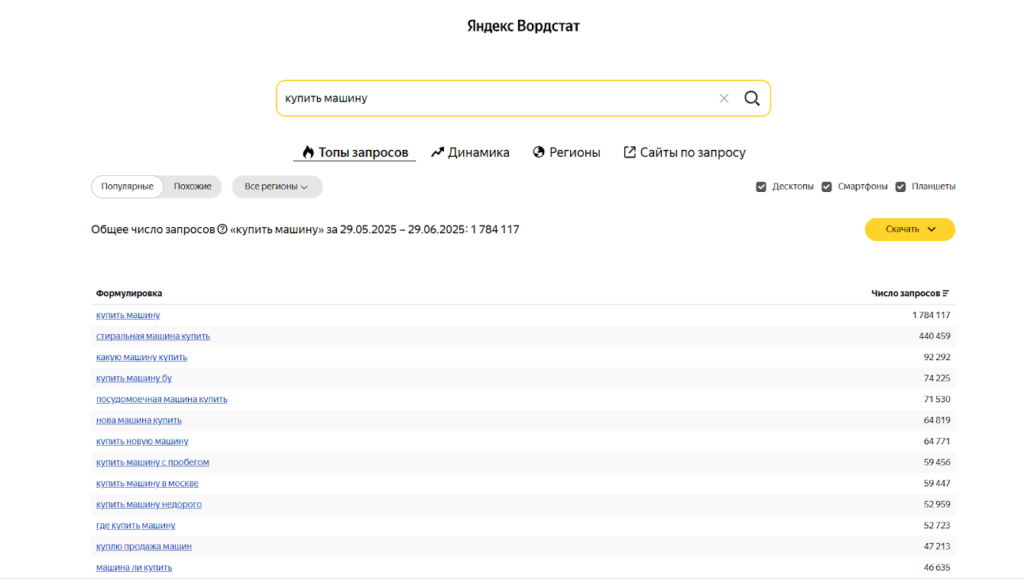Select the request count 71 530
This screenshot has width=1024, height=585.
(x=937, y=399)
